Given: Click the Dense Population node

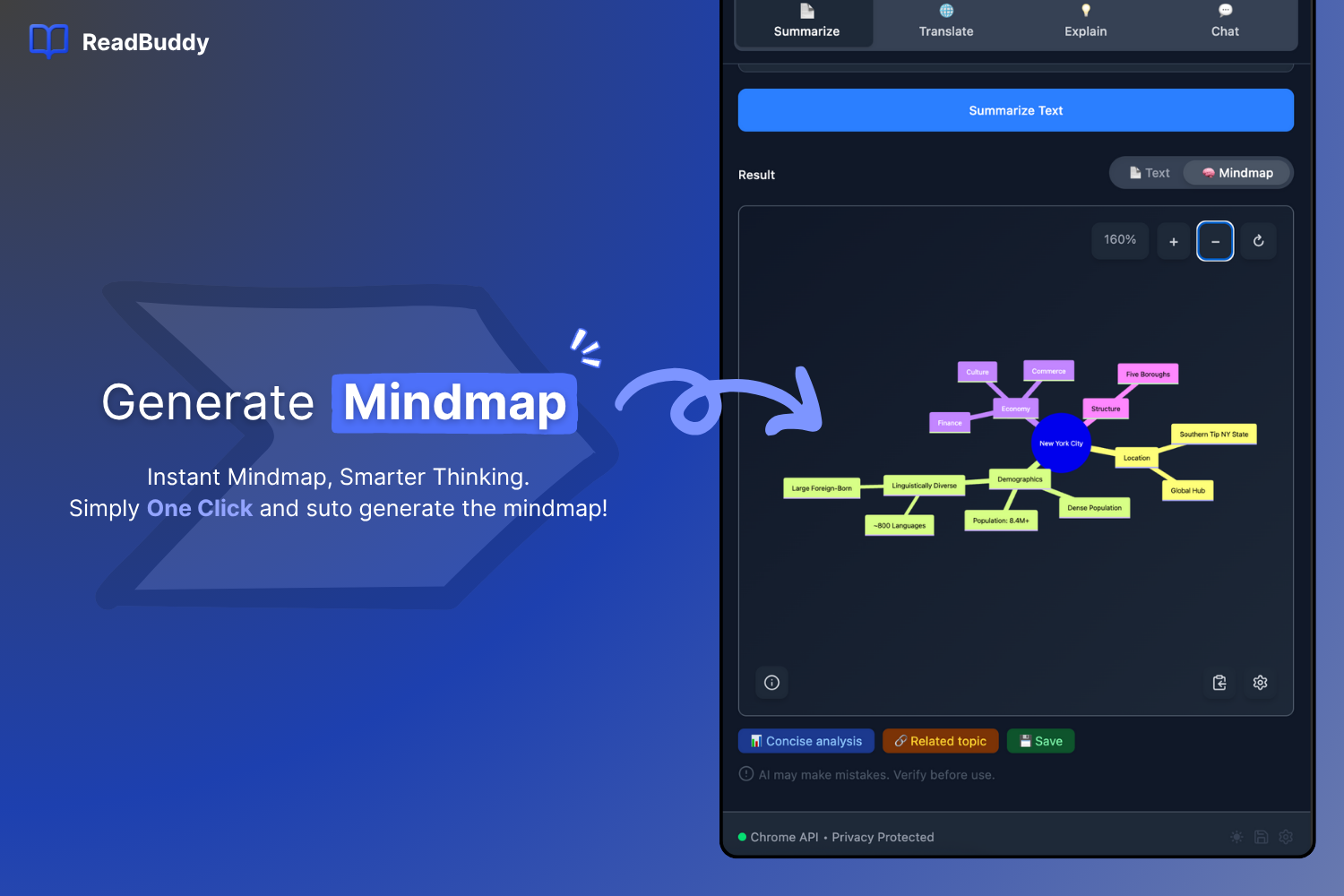Looking at the screenshot, I should [x=1095, y=508].
